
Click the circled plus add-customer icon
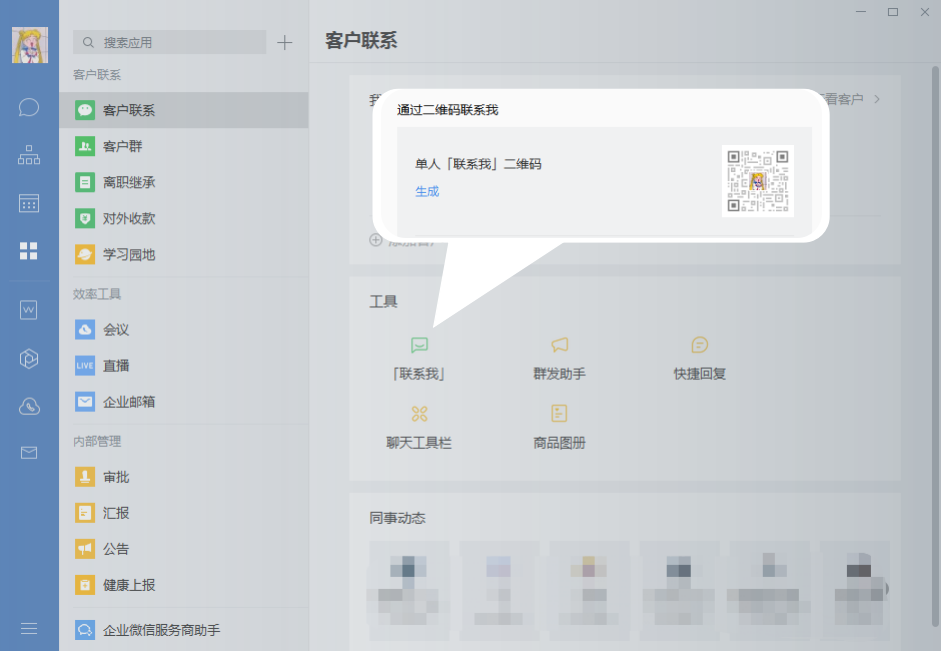click(376, 240)
